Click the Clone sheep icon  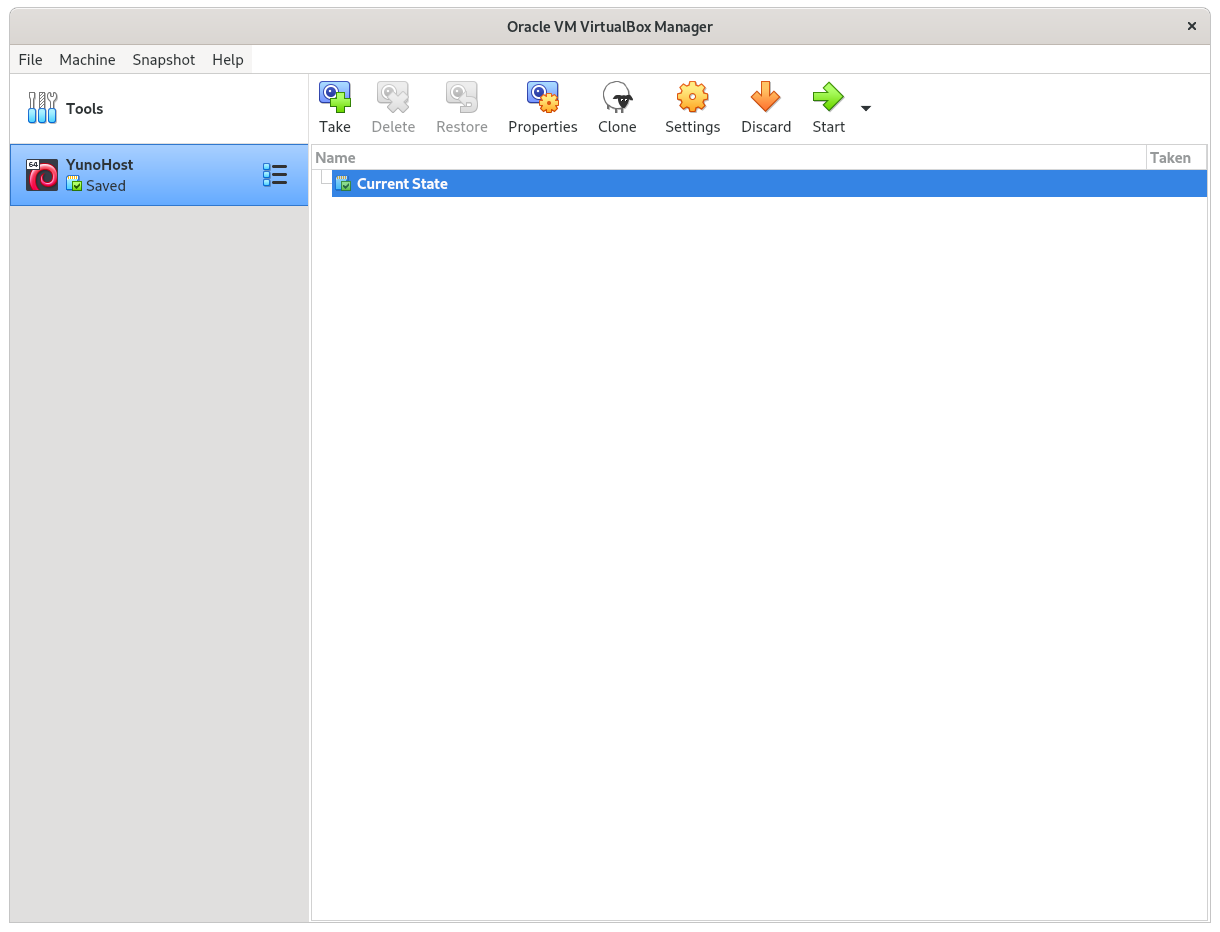(x=617, y=98)
